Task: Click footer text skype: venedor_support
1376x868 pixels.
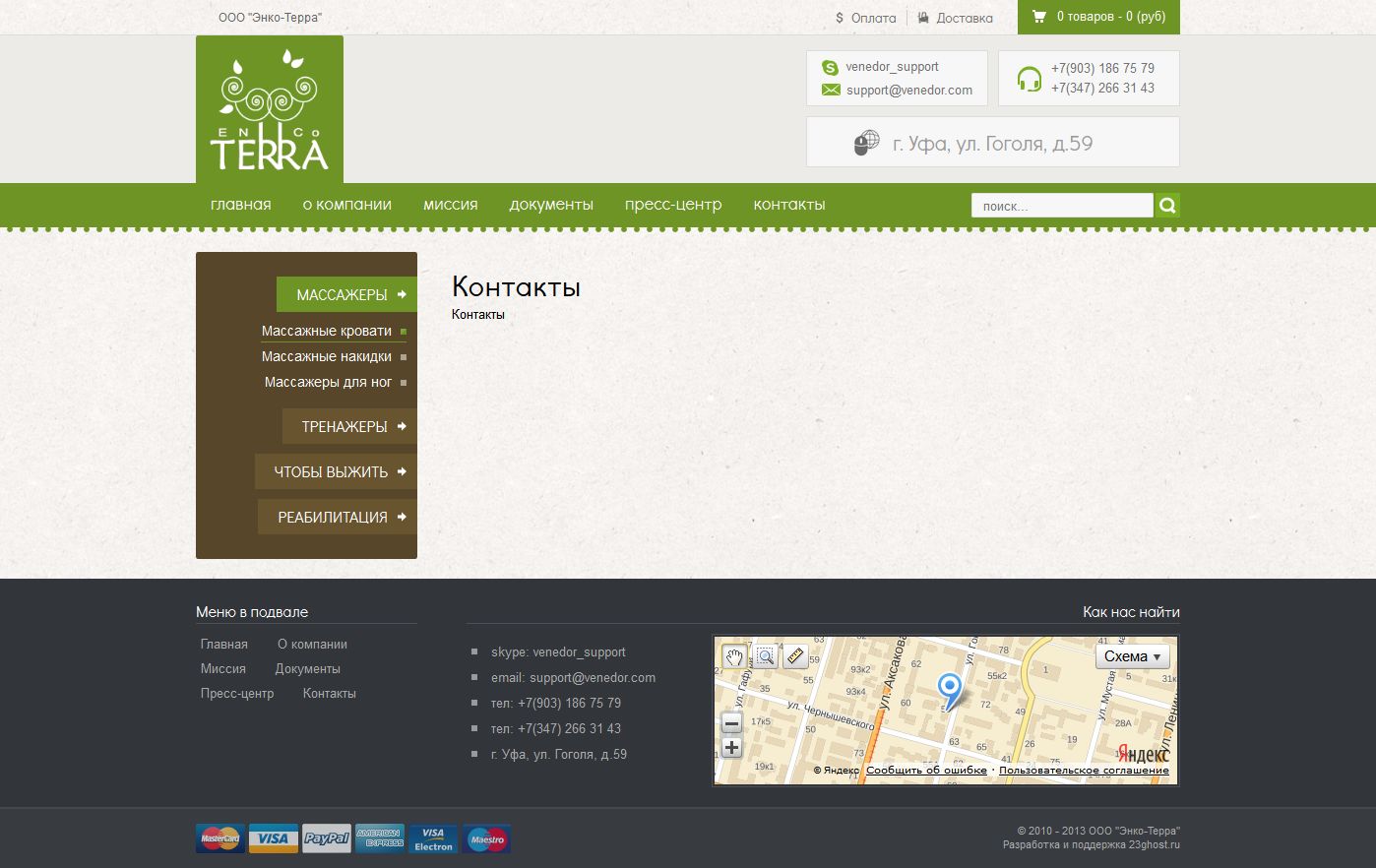Action: pos(558,651)
